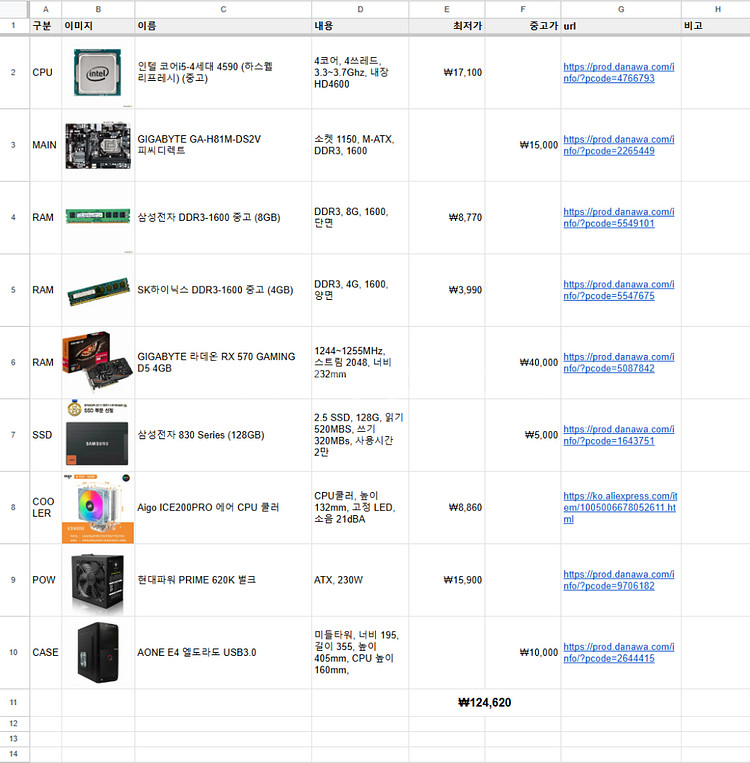Click the Samsung 830 SSD image

97,433
